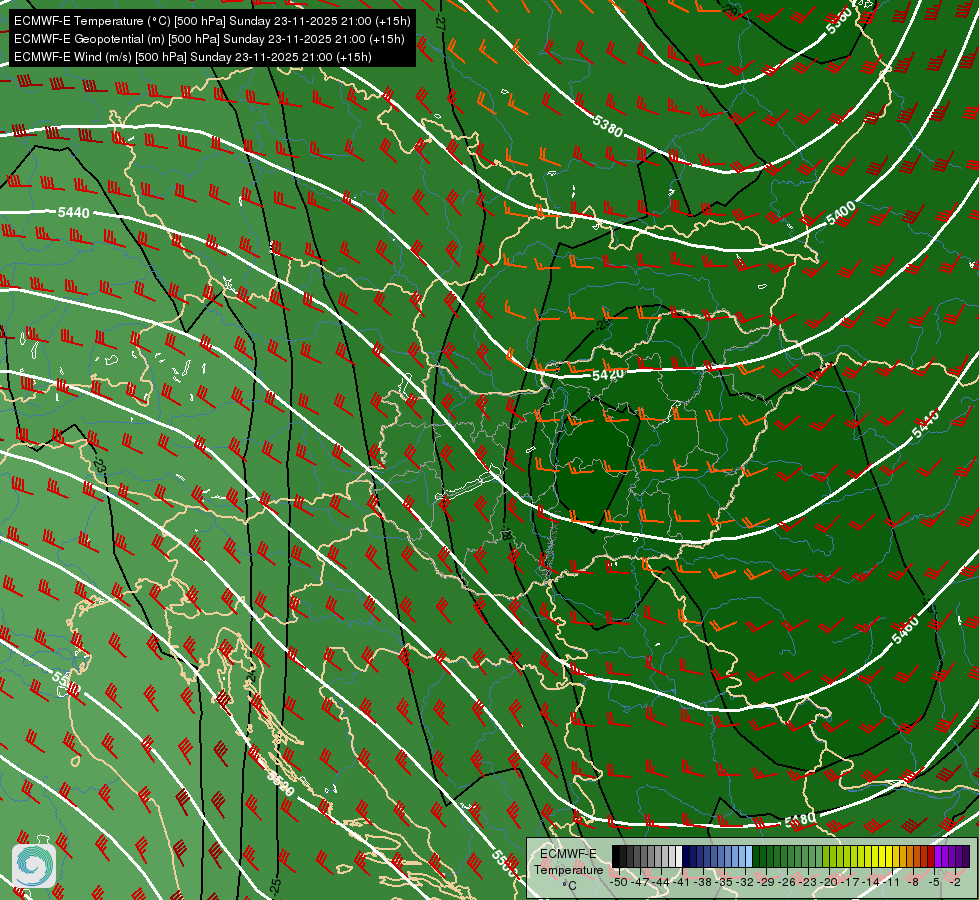Click the 5380 geopotential contour label
The image size is (979, 900).
(608, 126)
